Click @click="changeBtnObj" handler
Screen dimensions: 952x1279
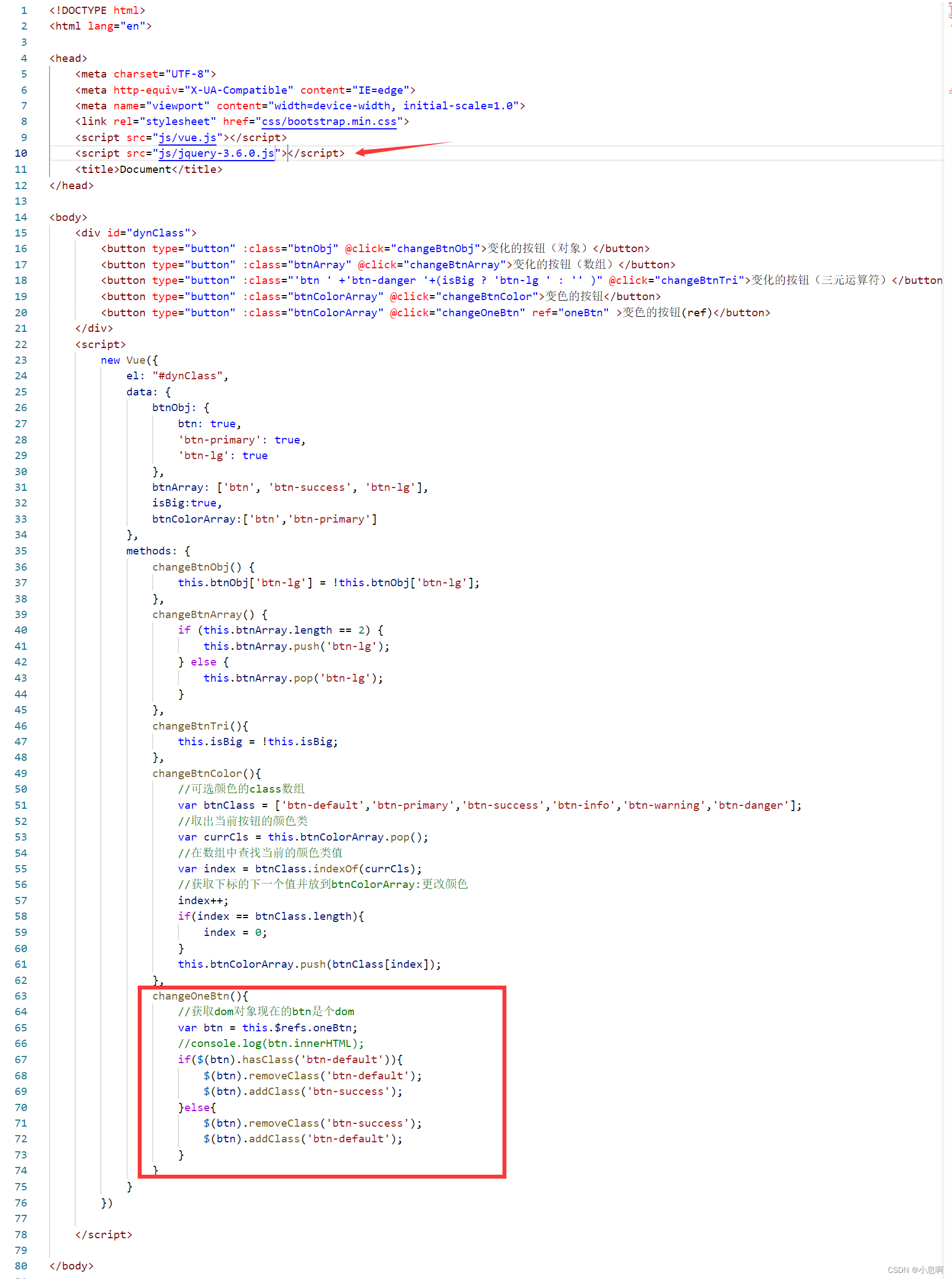(x=413, y=248)
